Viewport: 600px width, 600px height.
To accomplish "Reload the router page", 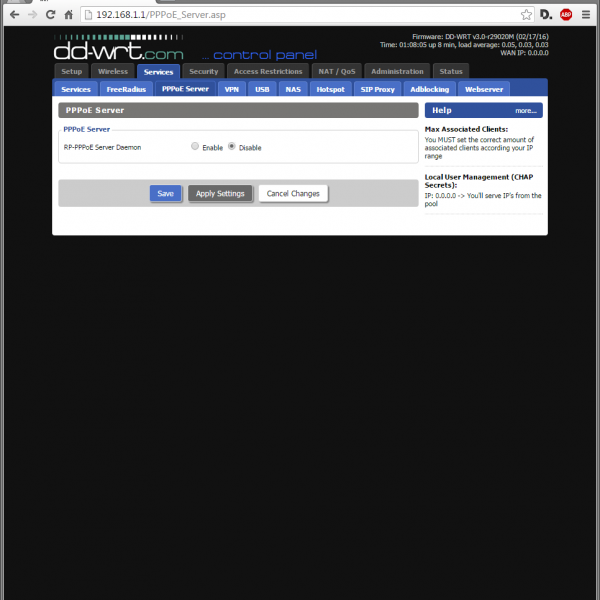I will [51, 15].
